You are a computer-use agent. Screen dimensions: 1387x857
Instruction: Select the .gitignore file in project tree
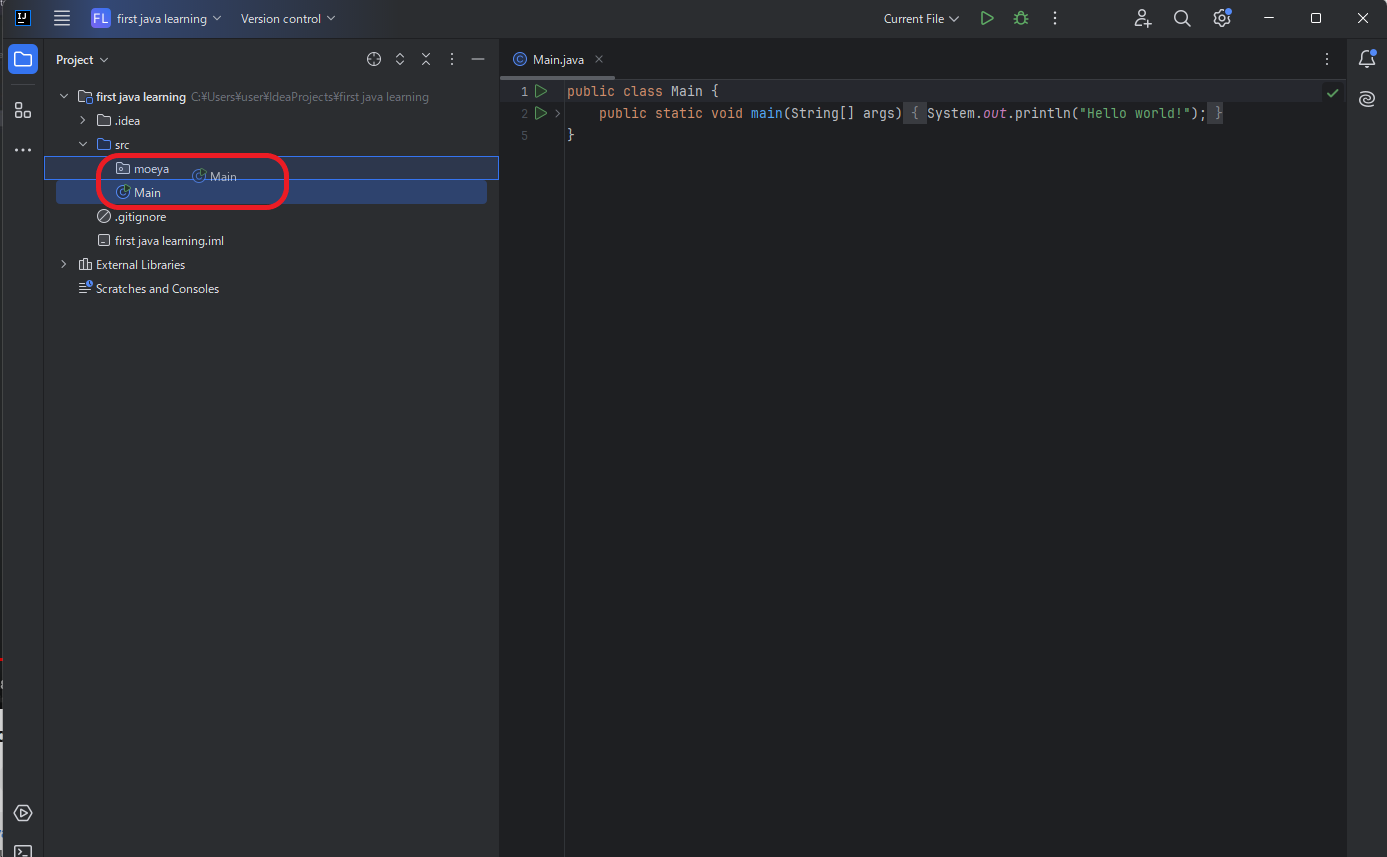[140, 217]
